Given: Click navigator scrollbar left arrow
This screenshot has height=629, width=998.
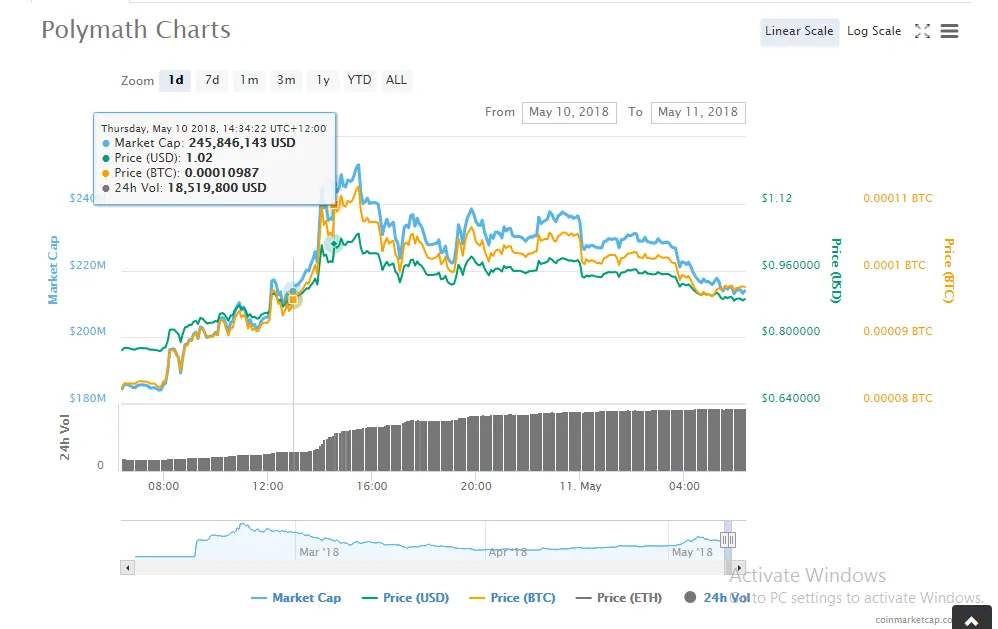Looking at the screenshot, I should (x=127, y=567).
